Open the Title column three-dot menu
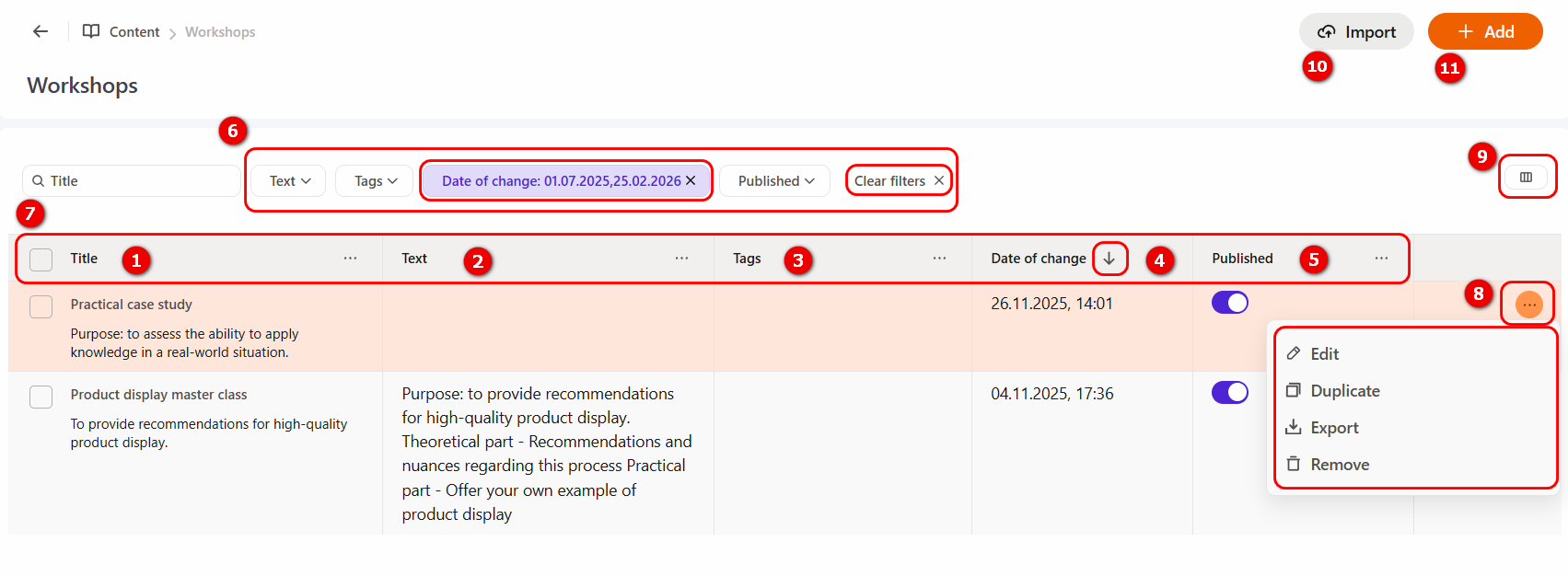Image resolution: width=1568 pixels, height=576 pixels. pyautogui.click(x=350, y=259)
